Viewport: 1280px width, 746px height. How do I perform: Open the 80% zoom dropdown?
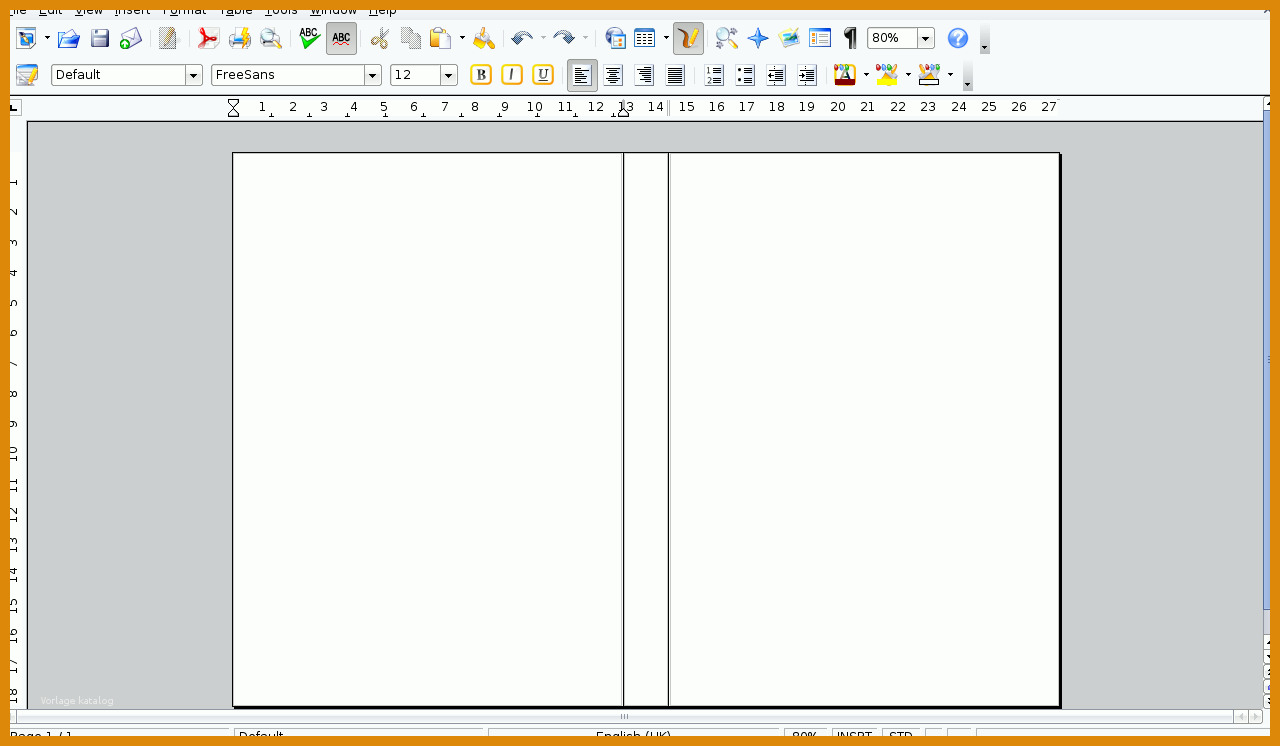[926, 38]
